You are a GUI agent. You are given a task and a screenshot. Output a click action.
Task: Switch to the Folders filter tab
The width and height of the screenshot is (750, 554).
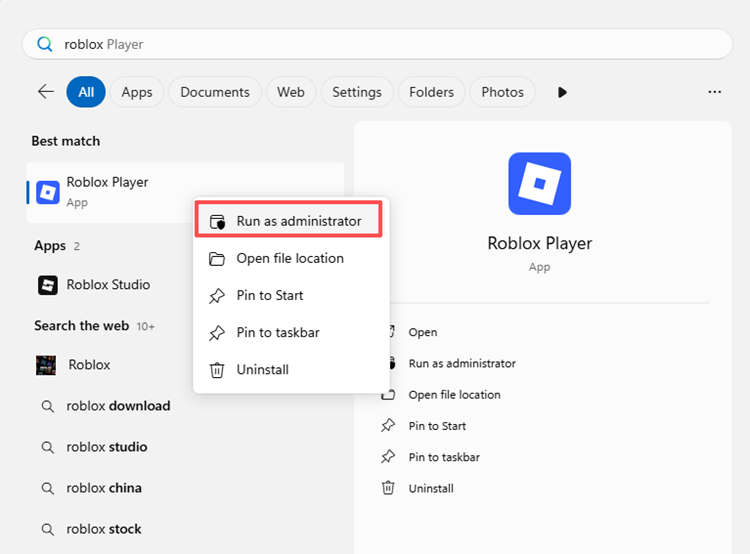click(431, 92)
